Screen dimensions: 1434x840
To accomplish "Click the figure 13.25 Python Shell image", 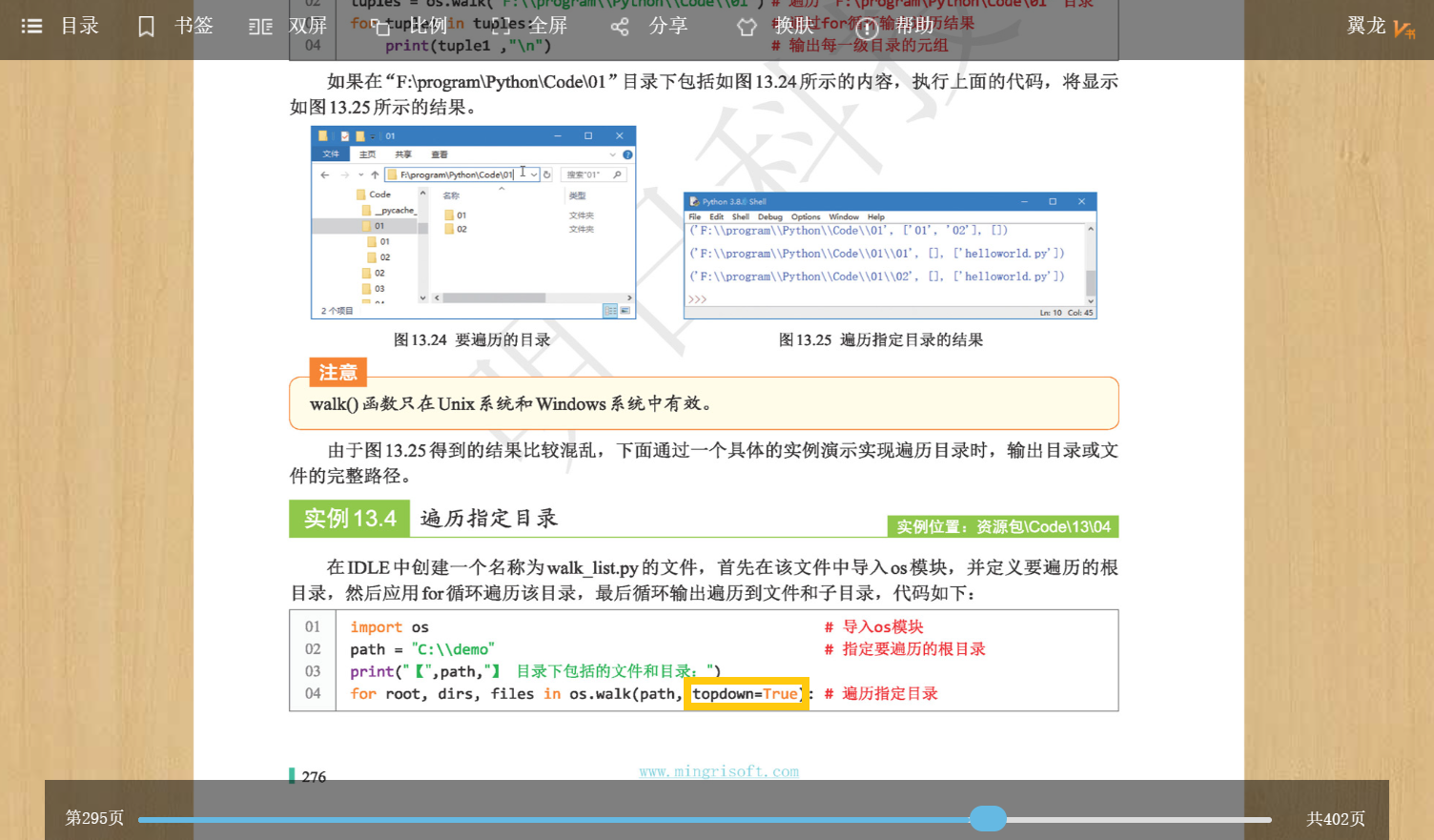I will (x=891, y=256).
